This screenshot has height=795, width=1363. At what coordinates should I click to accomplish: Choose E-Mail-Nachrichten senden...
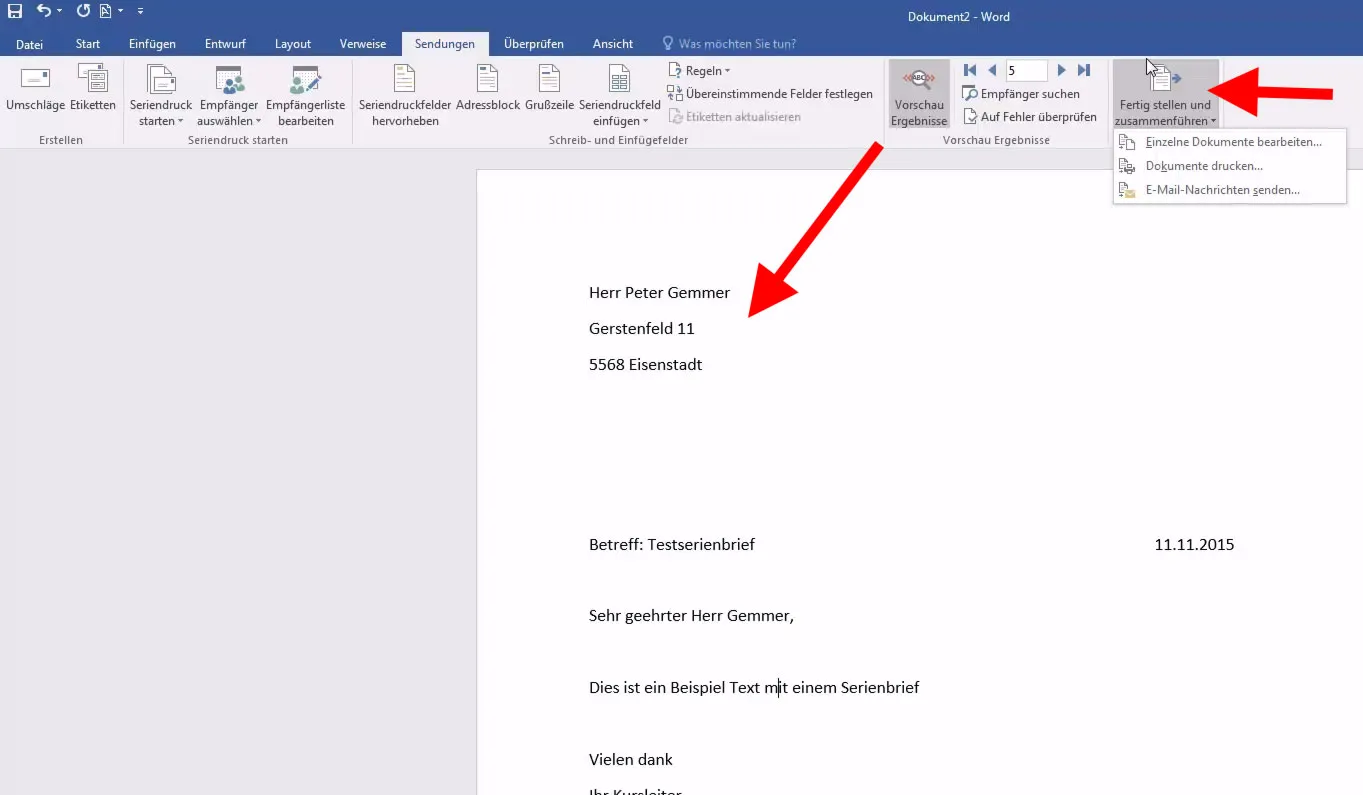[1229, 190]
